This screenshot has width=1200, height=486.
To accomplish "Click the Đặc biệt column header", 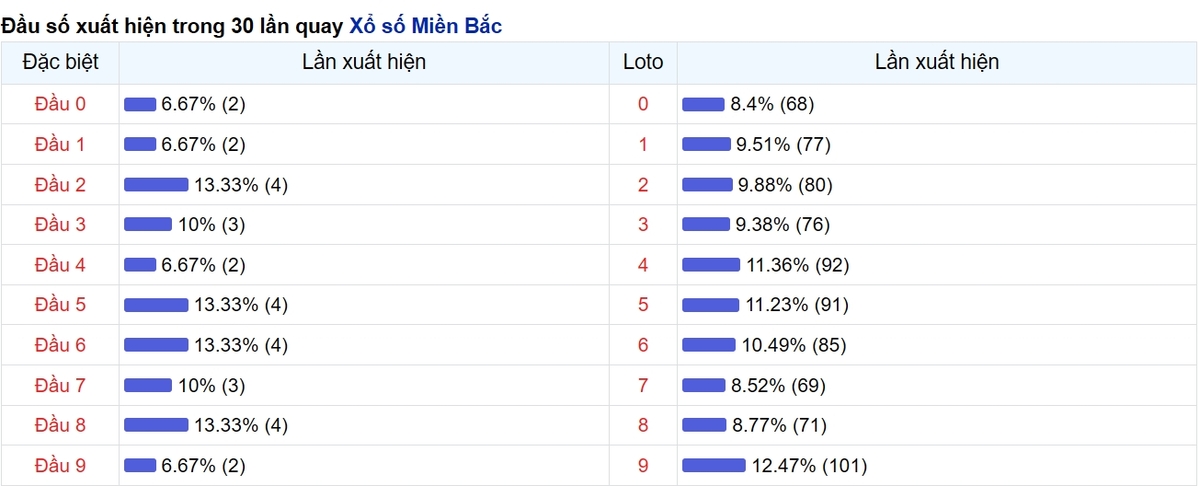I will 60,62.
